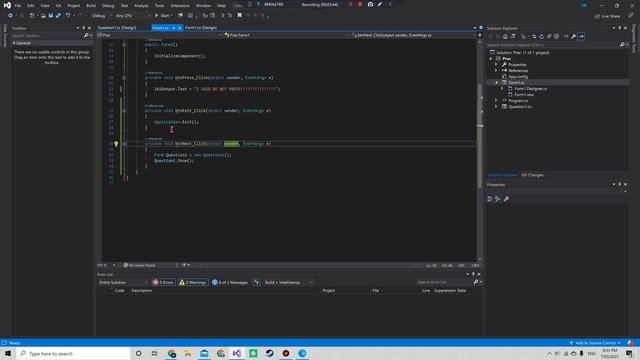The image size is (640, 360).
Task: Click Alphabetical sort icon in Properties panel
Action: 498,199
